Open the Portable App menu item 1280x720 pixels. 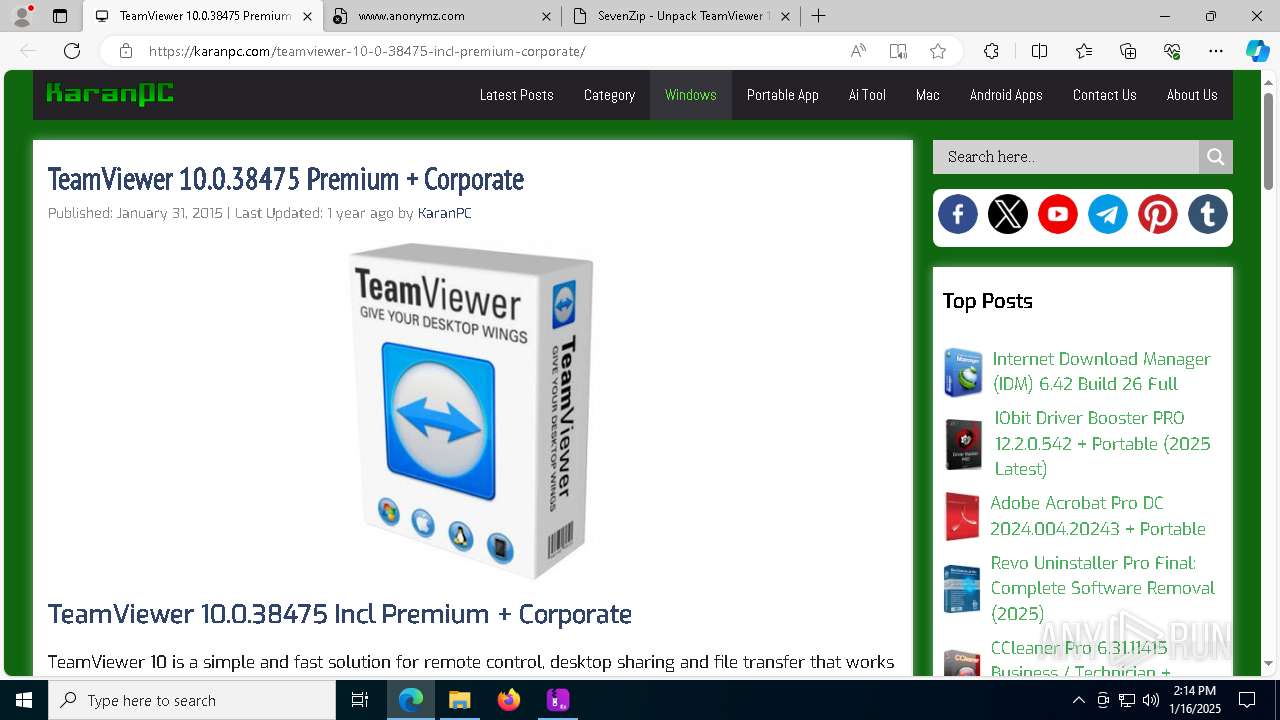783,95
